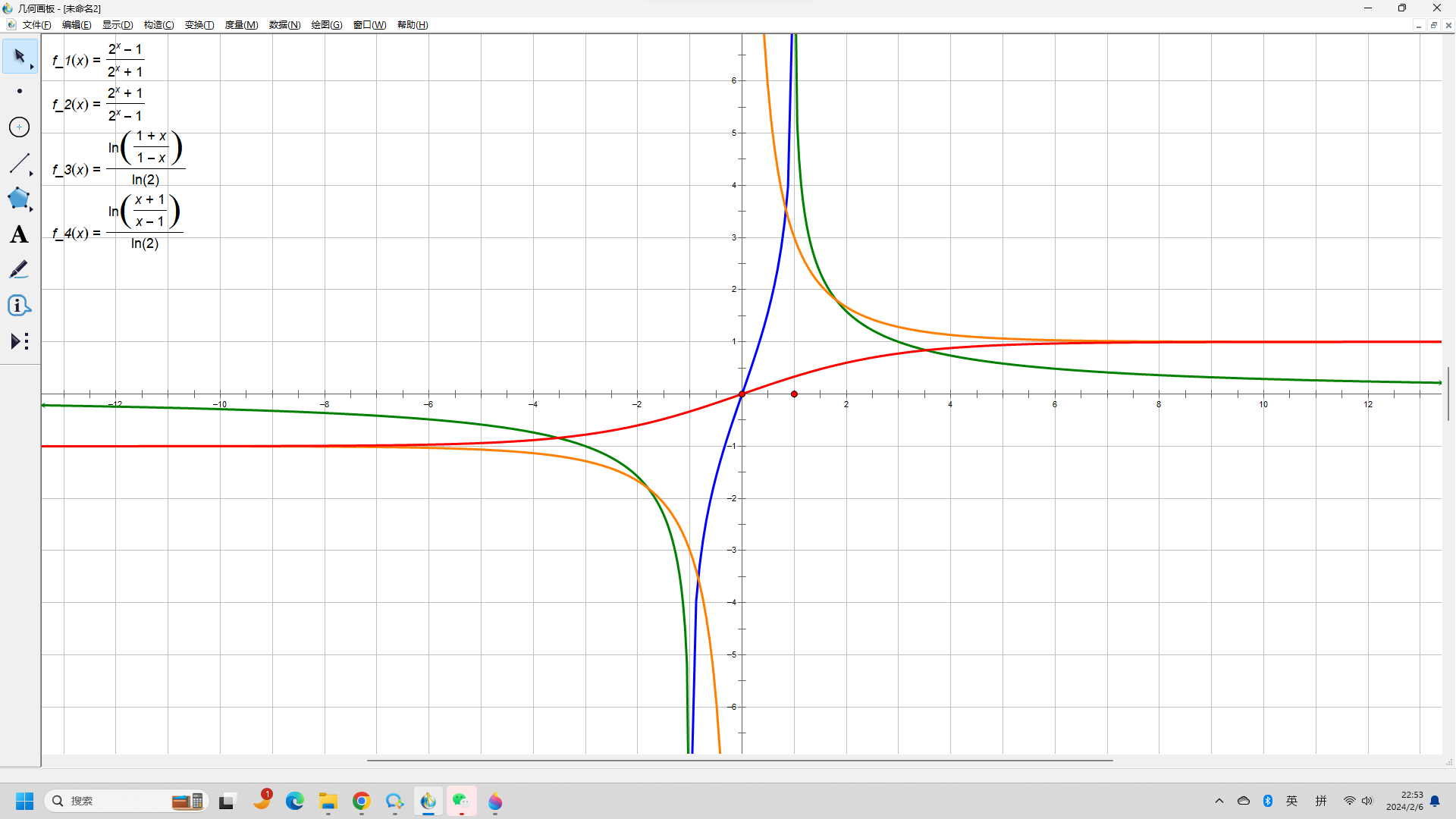This screenshot has height=819, width=1456.
Task: Open Google Chrome from the taskbar
Action: pos(362,801)
